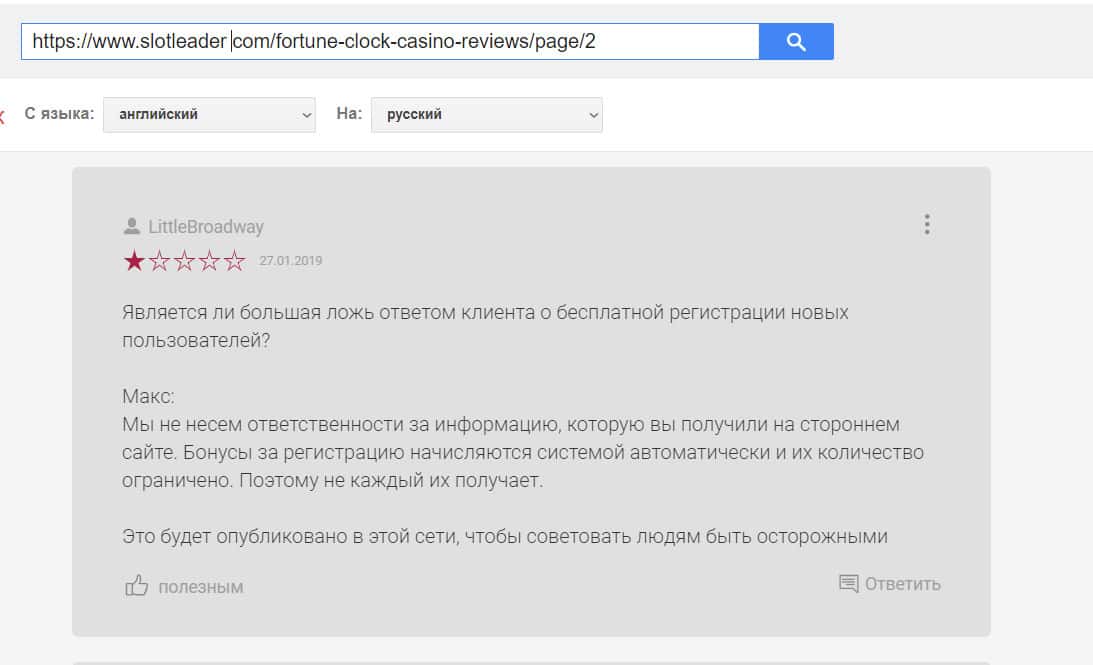The image size is (1093, 665).
Task: Click the LittleBroadway user avatar icon
Action: (x=131, y=226)
